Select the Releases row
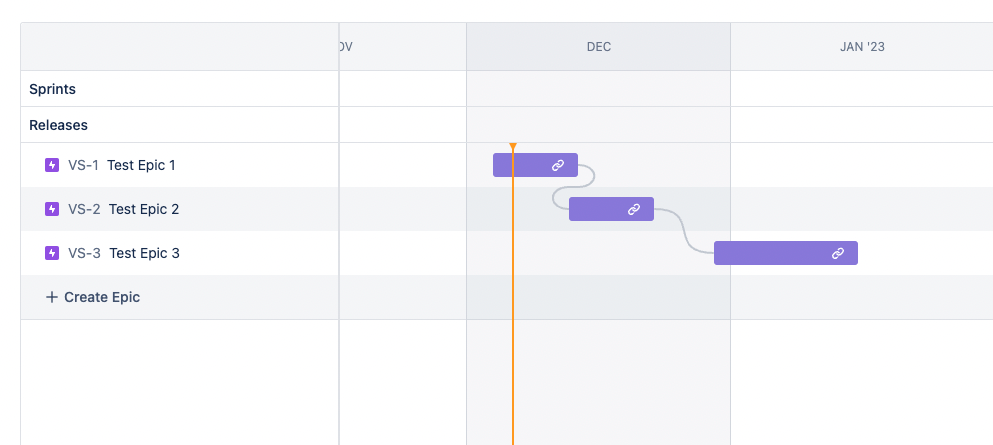 [x=58, y=125]
